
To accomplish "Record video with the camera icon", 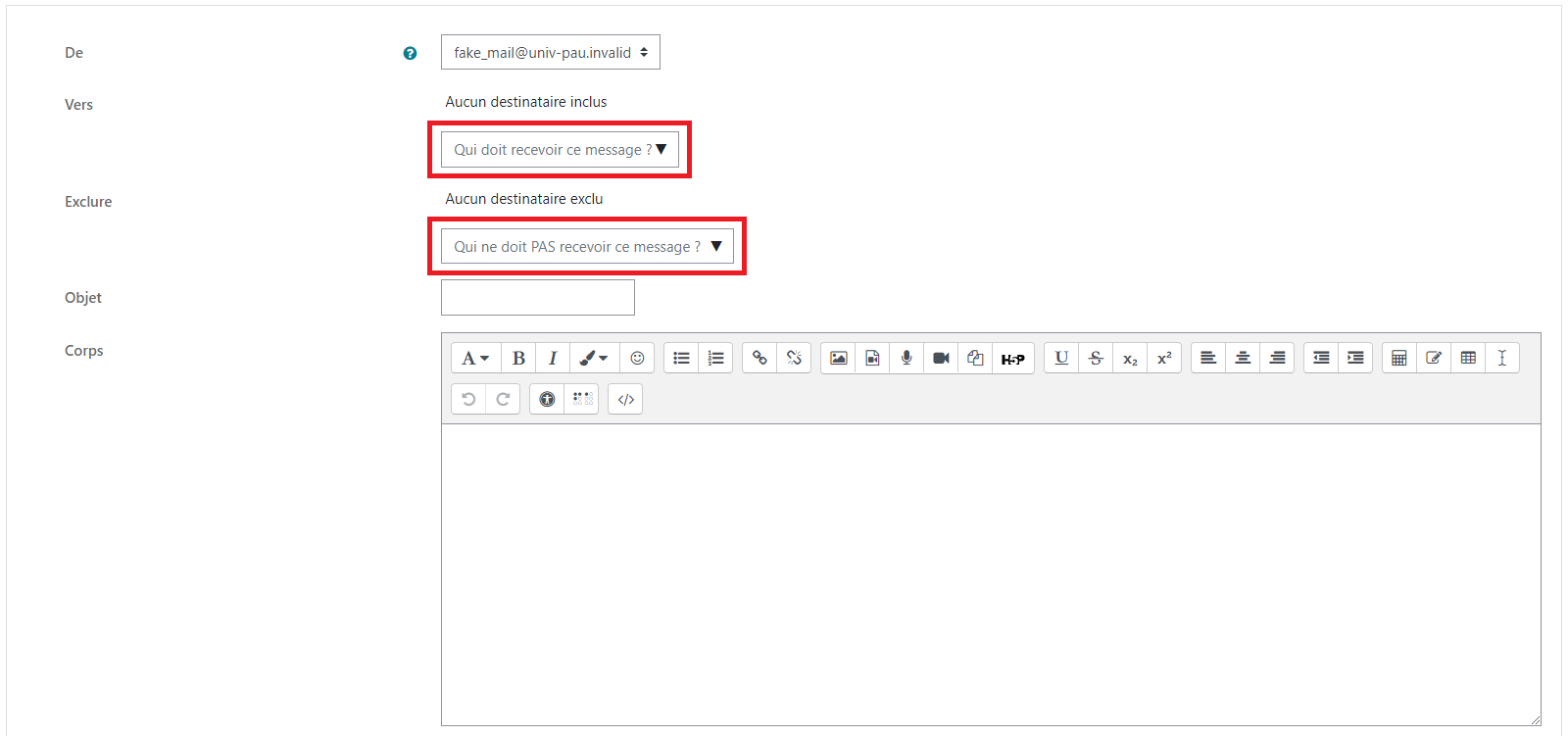I will tap(941, 359).
